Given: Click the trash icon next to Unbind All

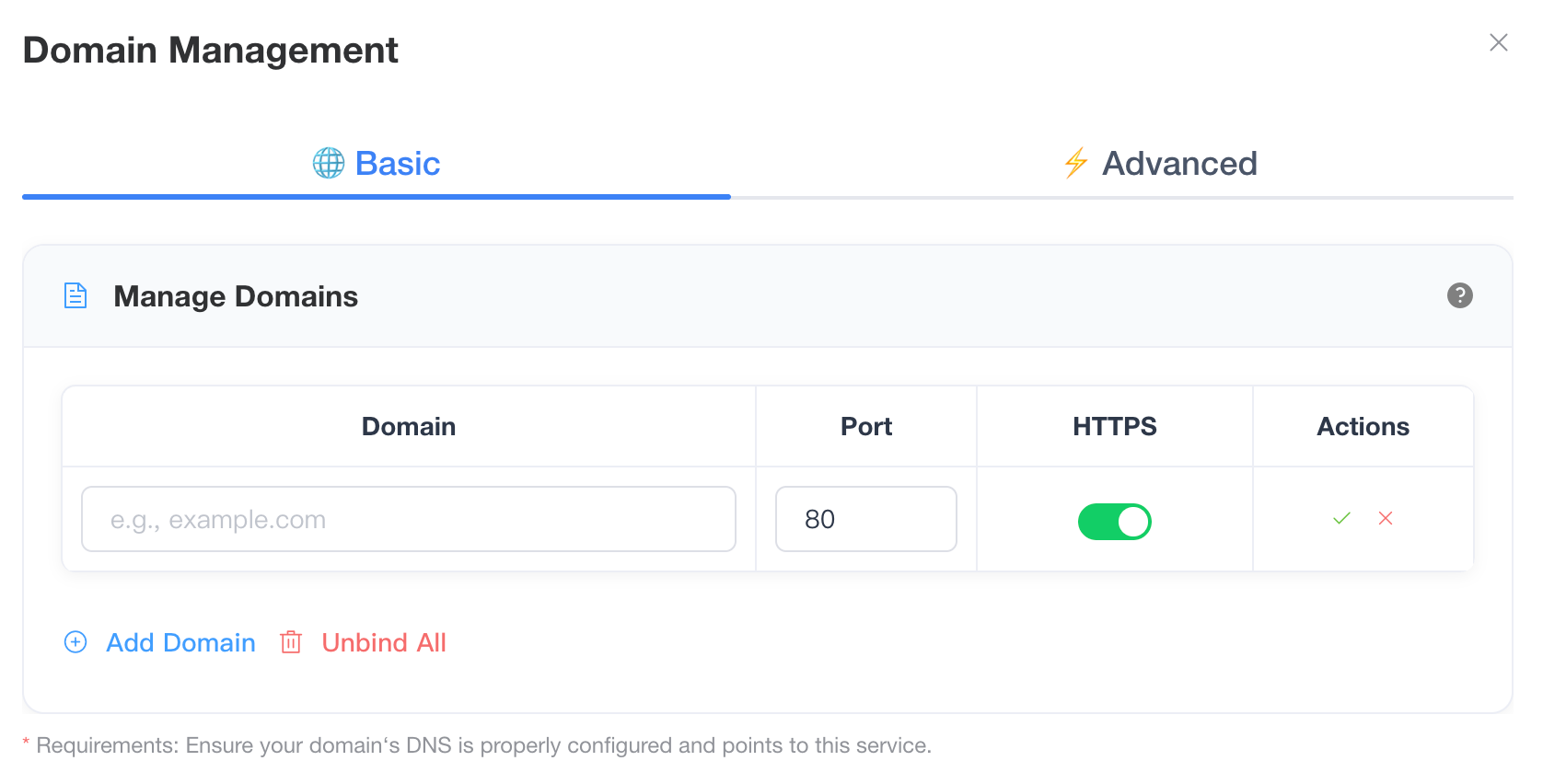Looking at the screenshot, I should coord(291,642).
